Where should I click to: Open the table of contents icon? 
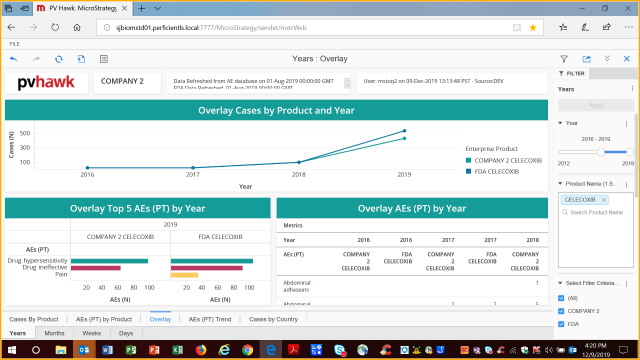click(104, 59)
